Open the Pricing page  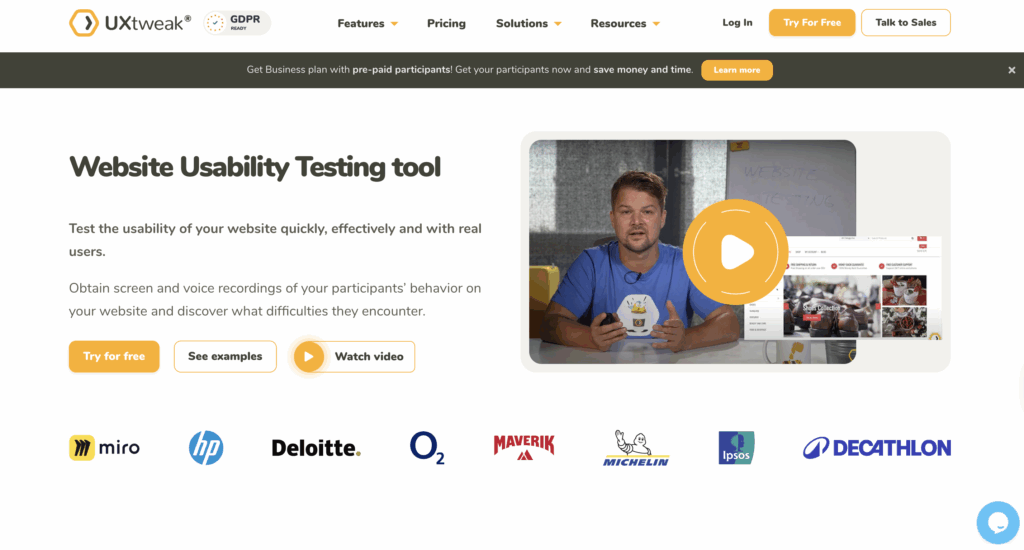point(446,23)
